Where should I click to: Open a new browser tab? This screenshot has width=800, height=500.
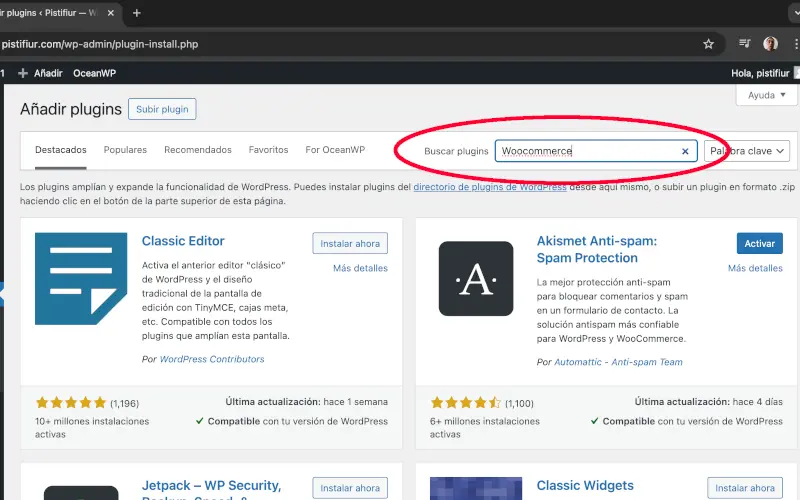click(x=137, y=13)
